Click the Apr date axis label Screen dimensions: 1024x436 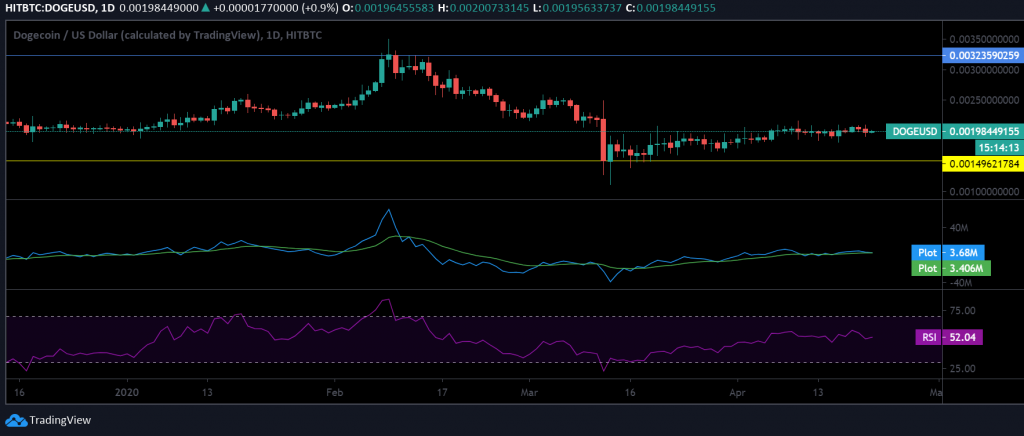(x=737, y=394)
